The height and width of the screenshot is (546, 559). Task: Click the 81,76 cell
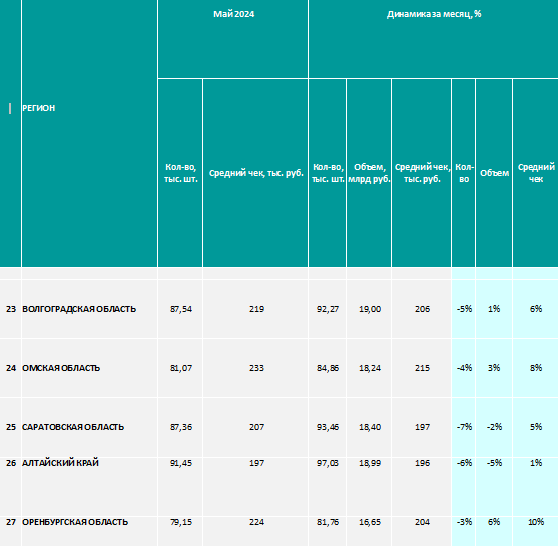tap(328, 531)
